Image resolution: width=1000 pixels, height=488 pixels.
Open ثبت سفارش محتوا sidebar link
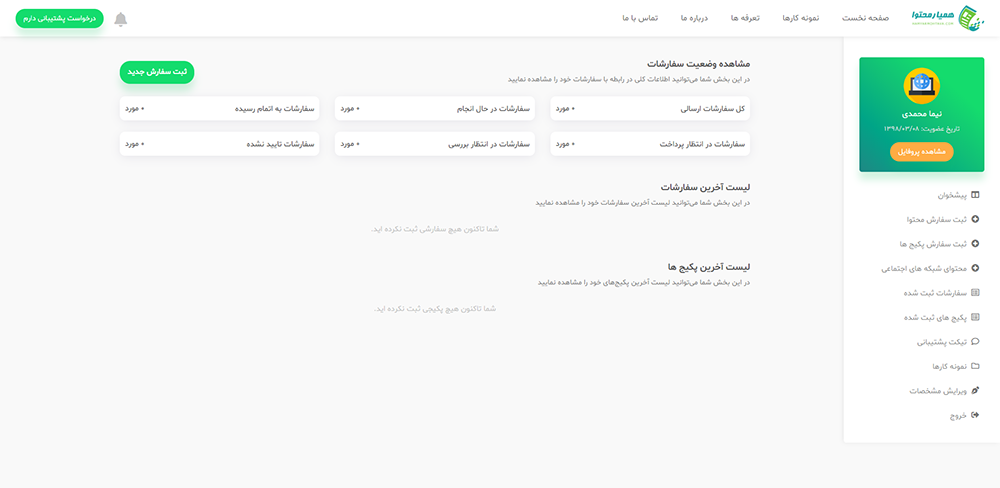click(x=936, y=219)
